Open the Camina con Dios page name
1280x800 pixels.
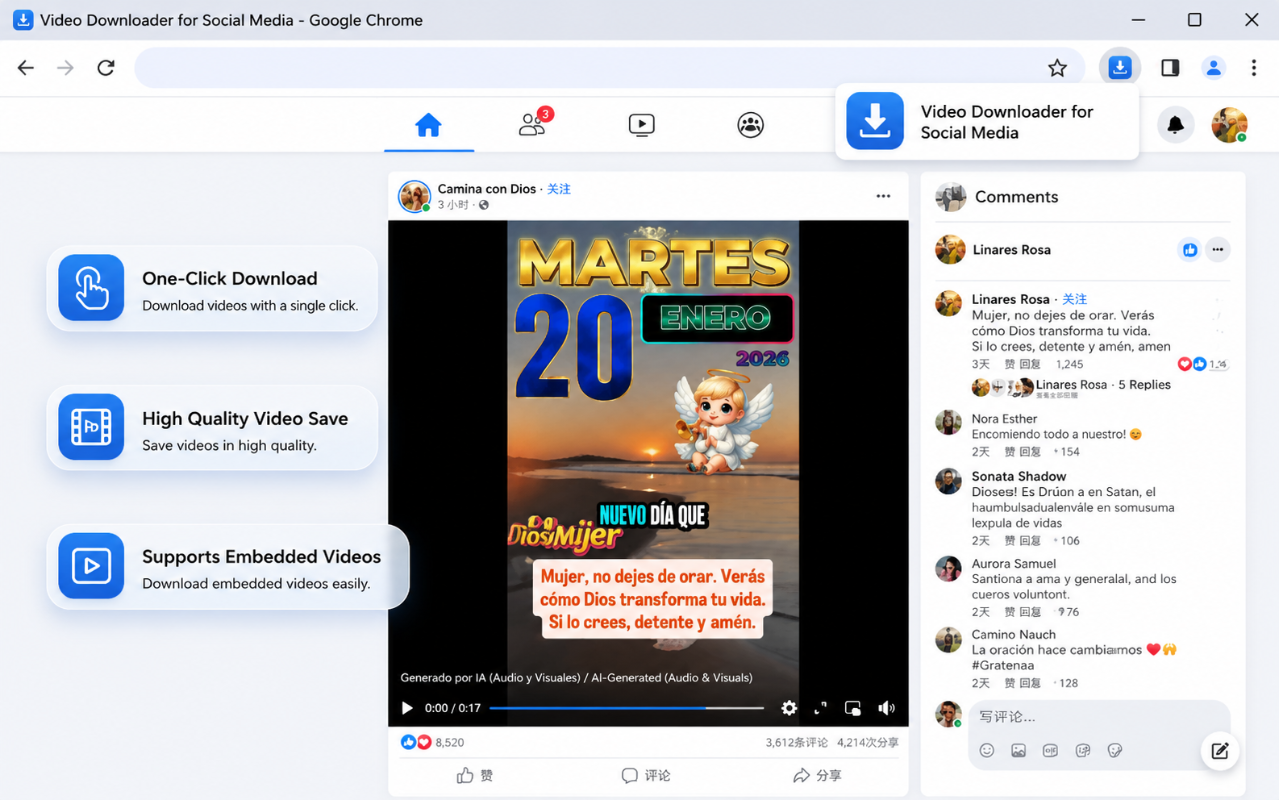click(487, 189)
